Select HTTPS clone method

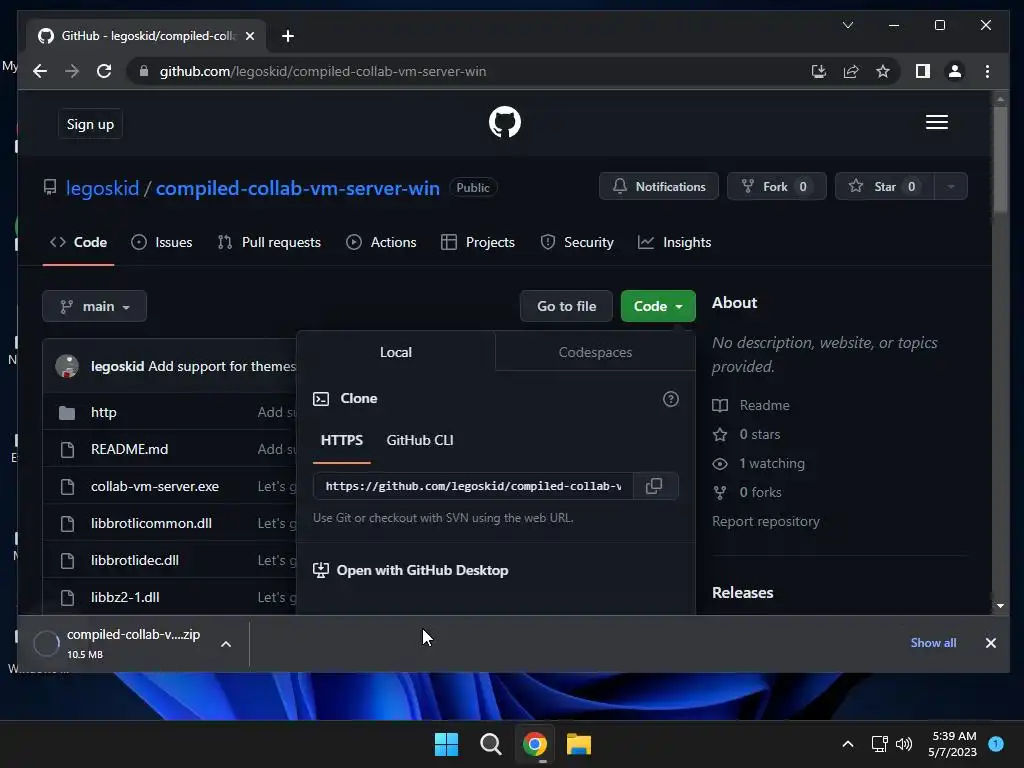click(x=342, y=441)
